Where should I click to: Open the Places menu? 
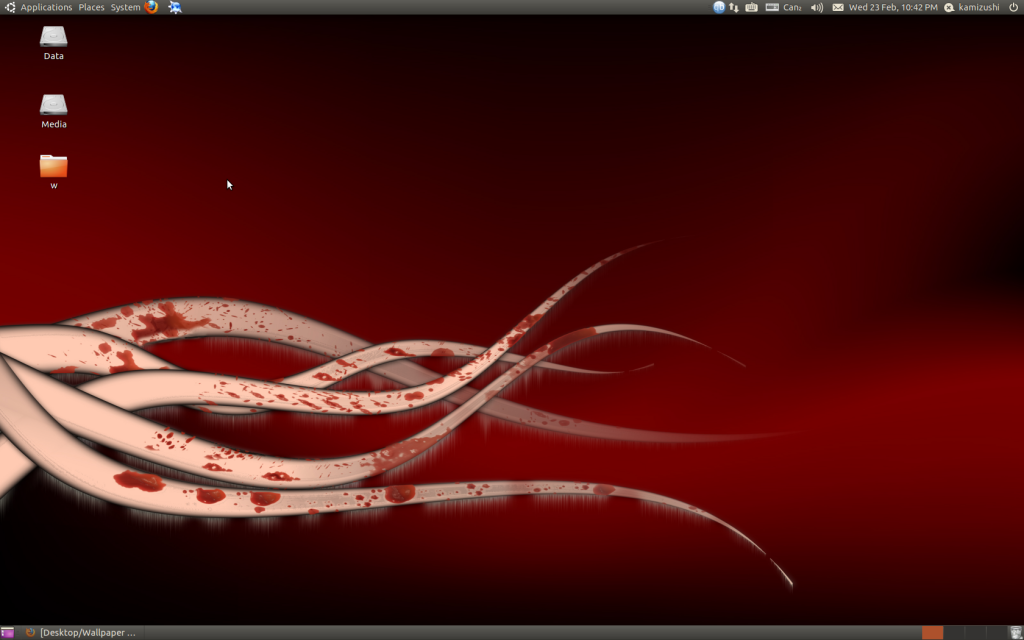coord(91,7)
